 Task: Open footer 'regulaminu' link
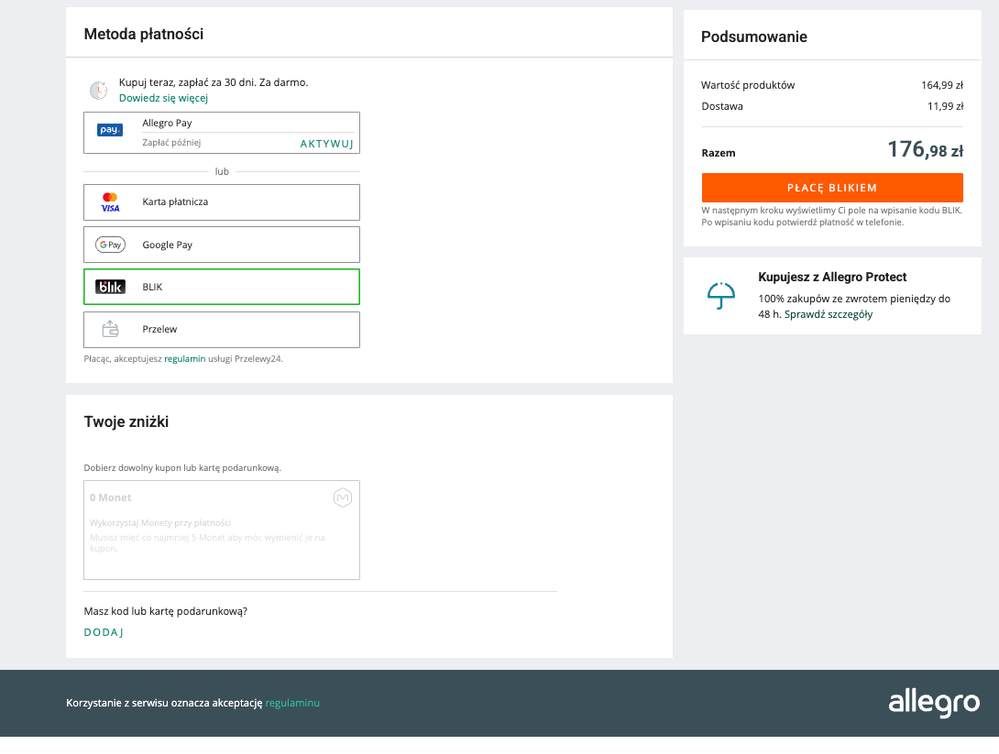292,703
